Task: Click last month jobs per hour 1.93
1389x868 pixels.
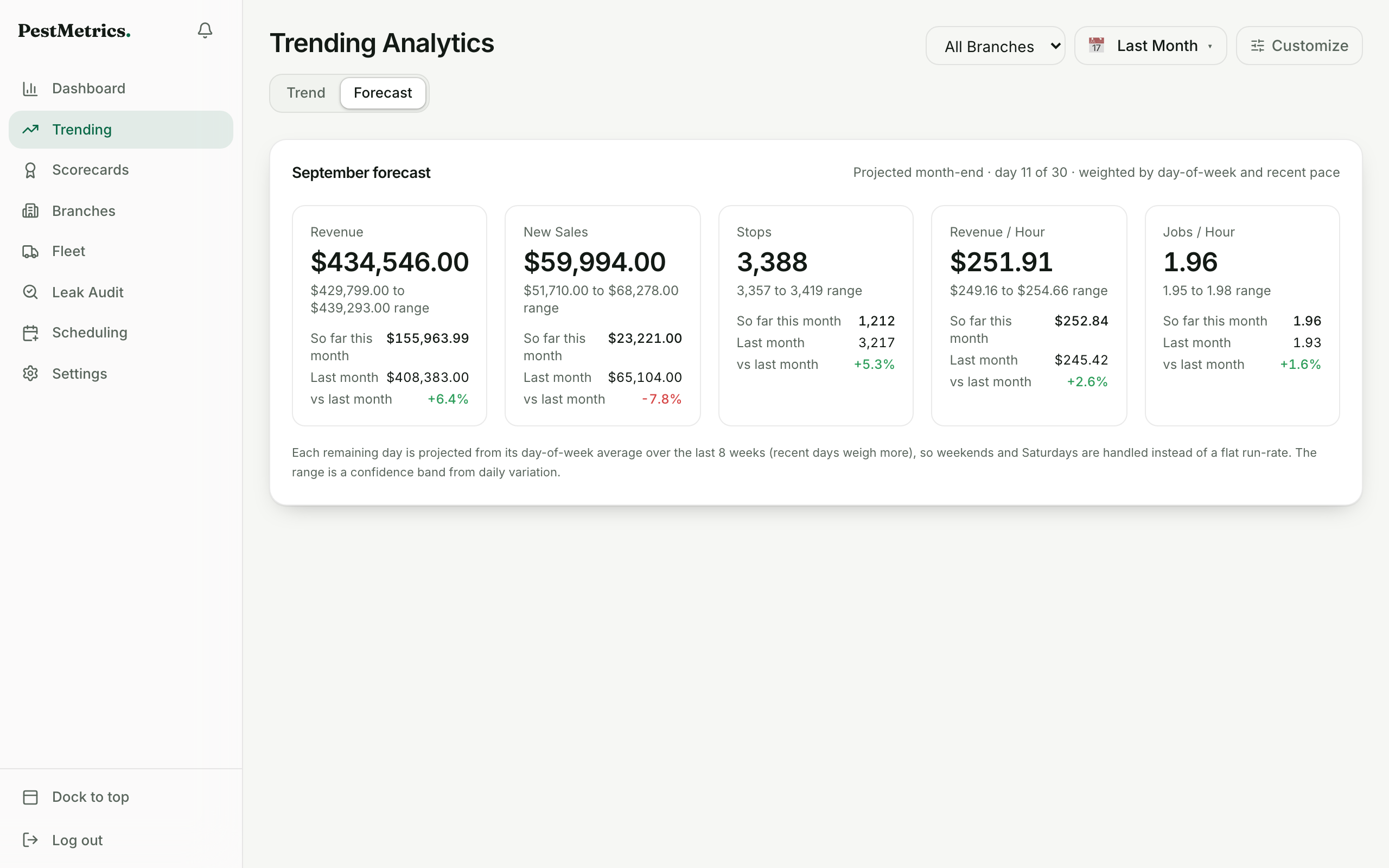Action: [1307, 343]
